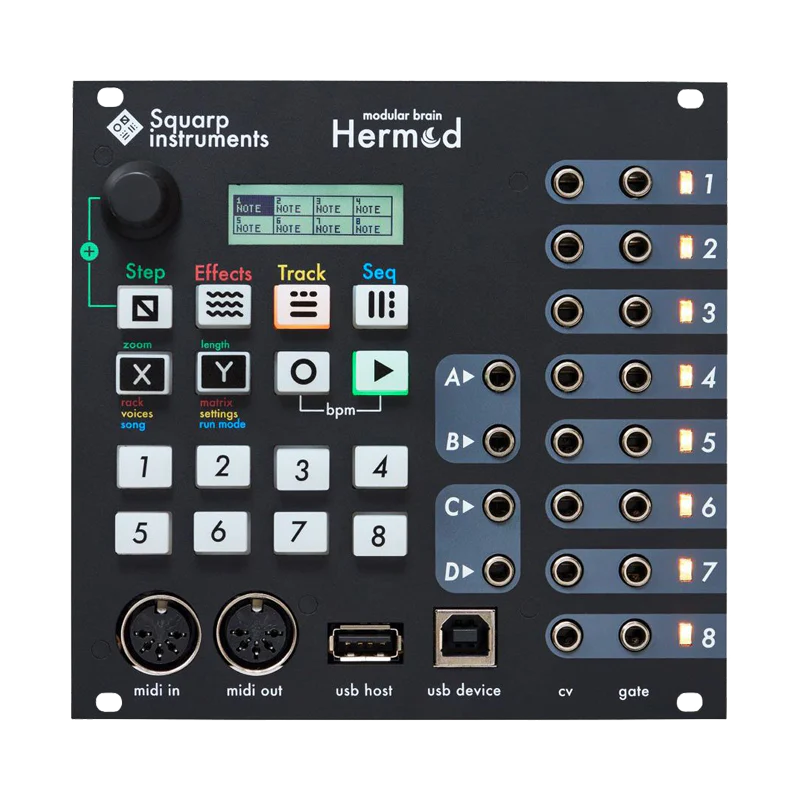Select track pad number 1
Viewport: 800px width, 800px height.
point(144,466)
